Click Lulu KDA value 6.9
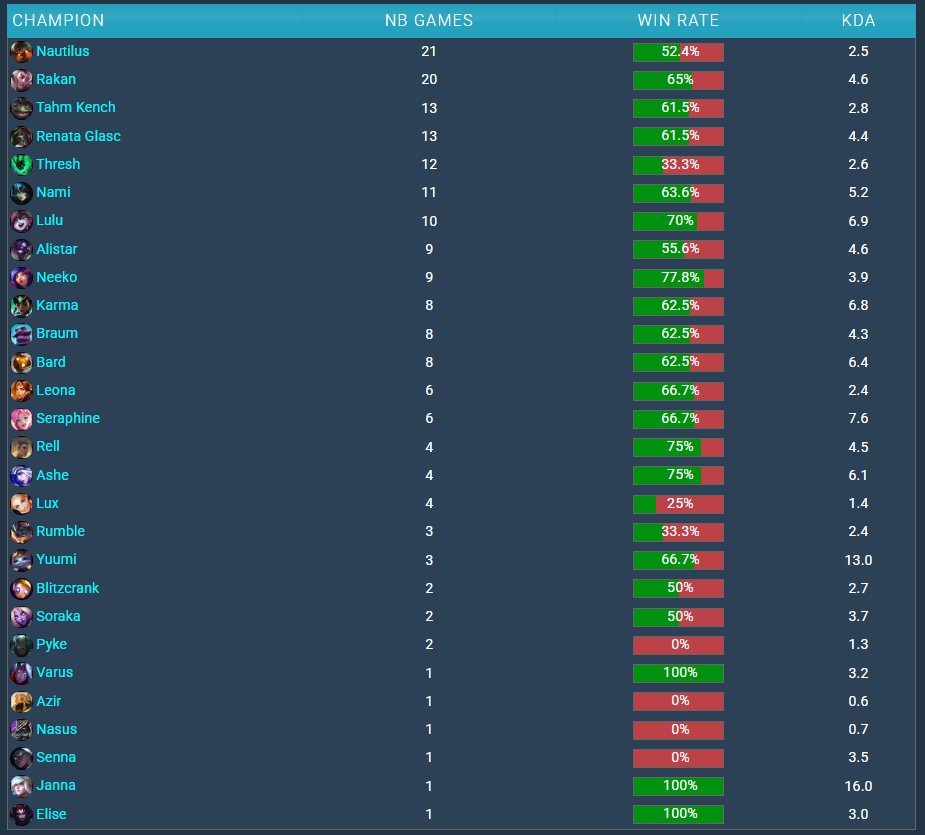 [x=858, y=221]
